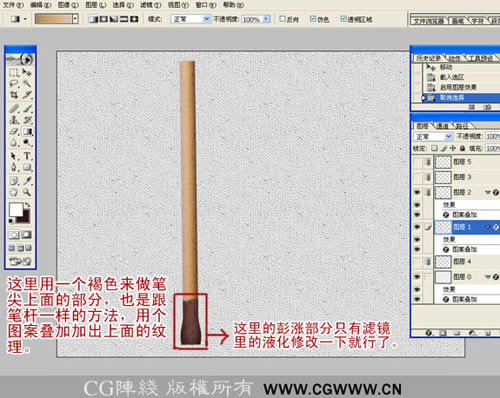Hide 图层 2 with eye icon
Image resolution: width=500 pixels, height=398 pixels.
pyautogui.click(x=417, y=192)
